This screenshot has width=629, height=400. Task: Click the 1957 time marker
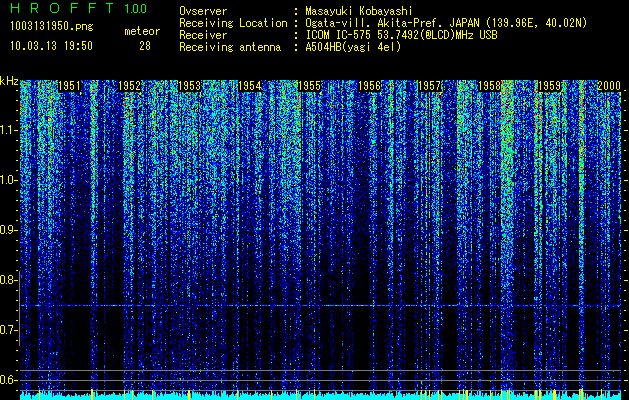click(x=430, y=86)
